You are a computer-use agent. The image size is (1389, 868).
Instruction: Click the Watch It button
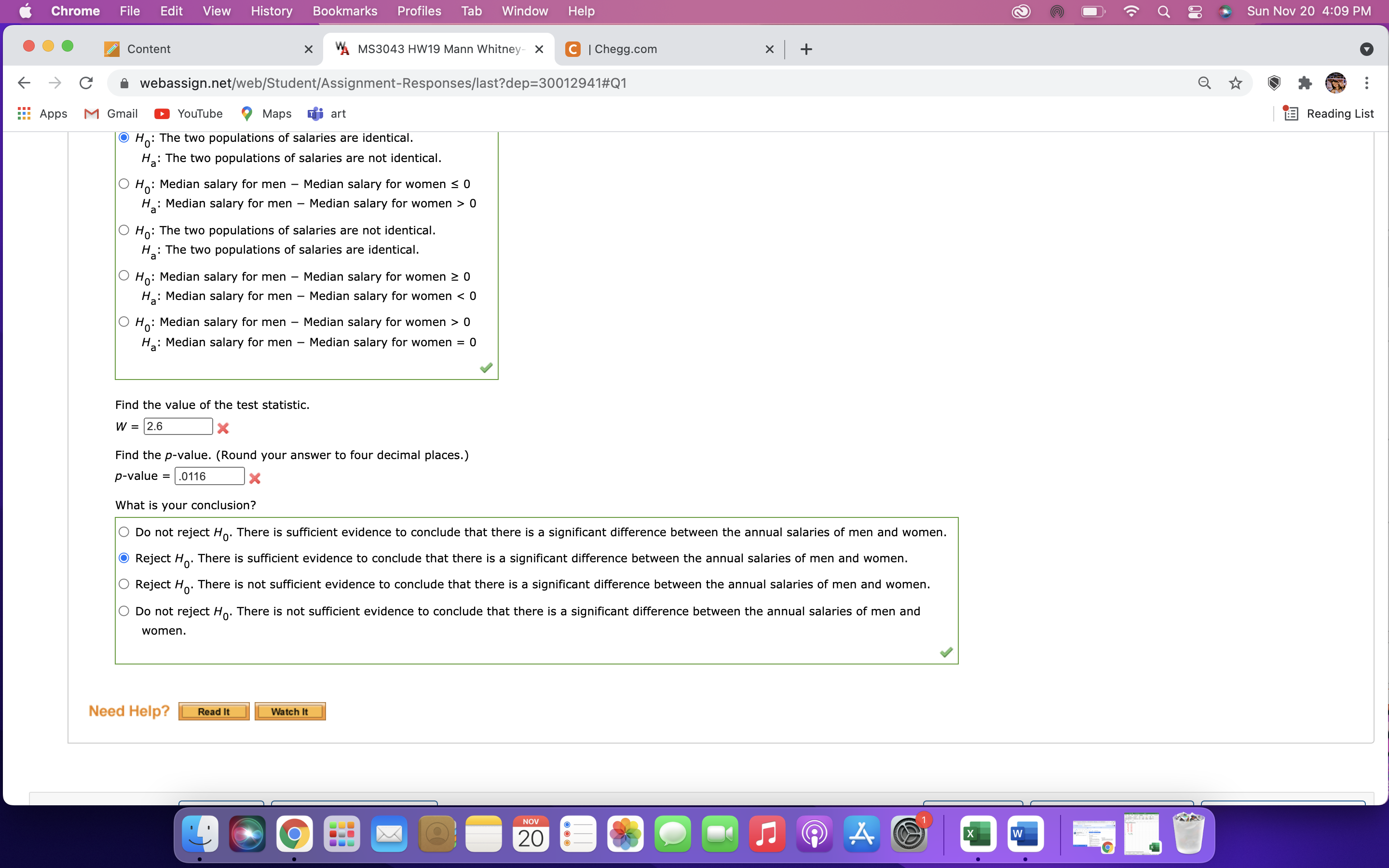[290, 711]
